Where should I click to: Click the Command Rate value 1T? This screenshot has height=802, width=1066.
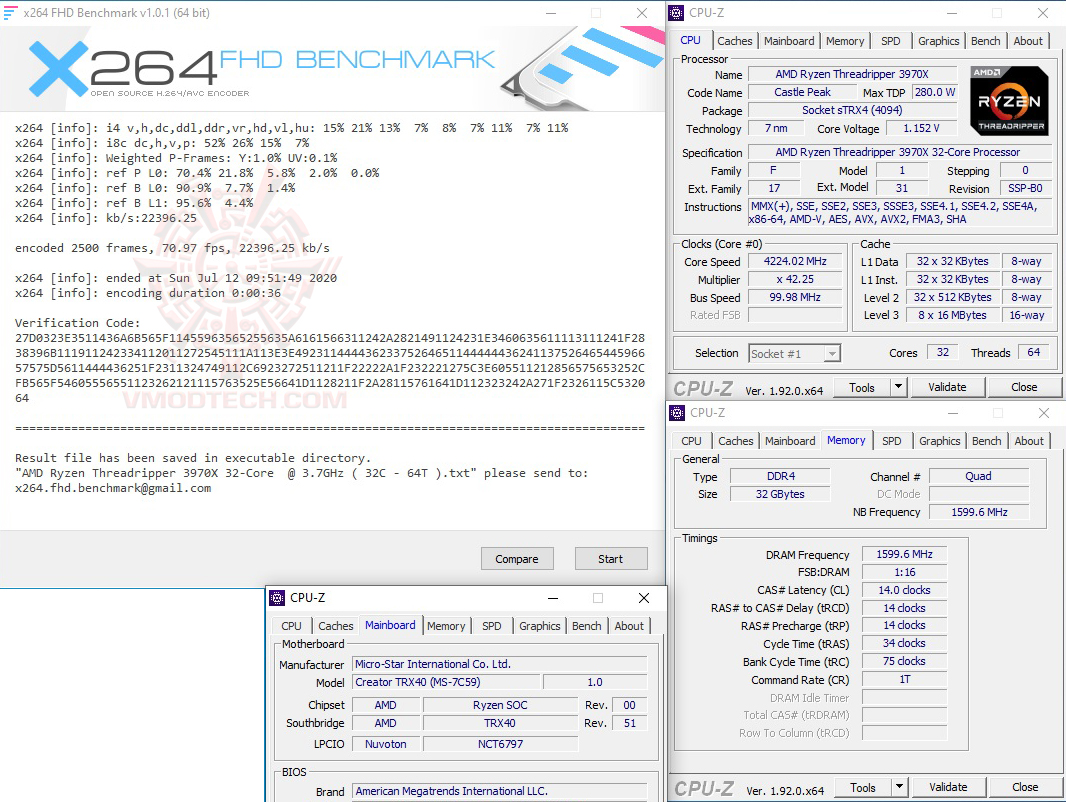click(x=904, y=680)
